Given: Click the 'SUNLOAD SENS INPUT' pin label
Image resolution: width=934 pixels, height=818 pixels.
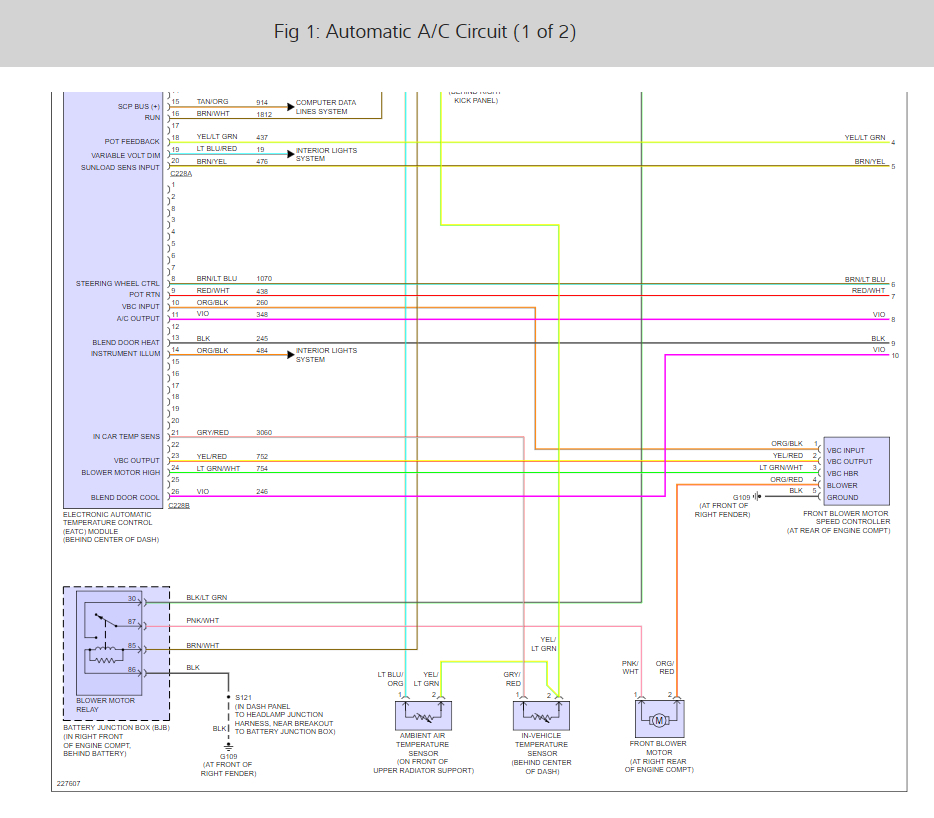Looking at the screenshot, I should [120, 167].
